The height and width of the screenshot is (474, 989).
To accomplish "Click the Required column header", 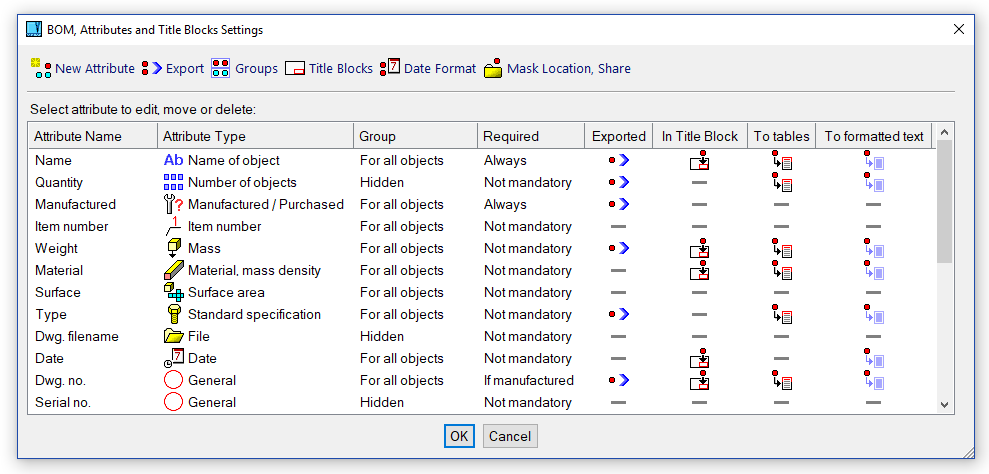I will pyautogui.click(x=511, y=136).
